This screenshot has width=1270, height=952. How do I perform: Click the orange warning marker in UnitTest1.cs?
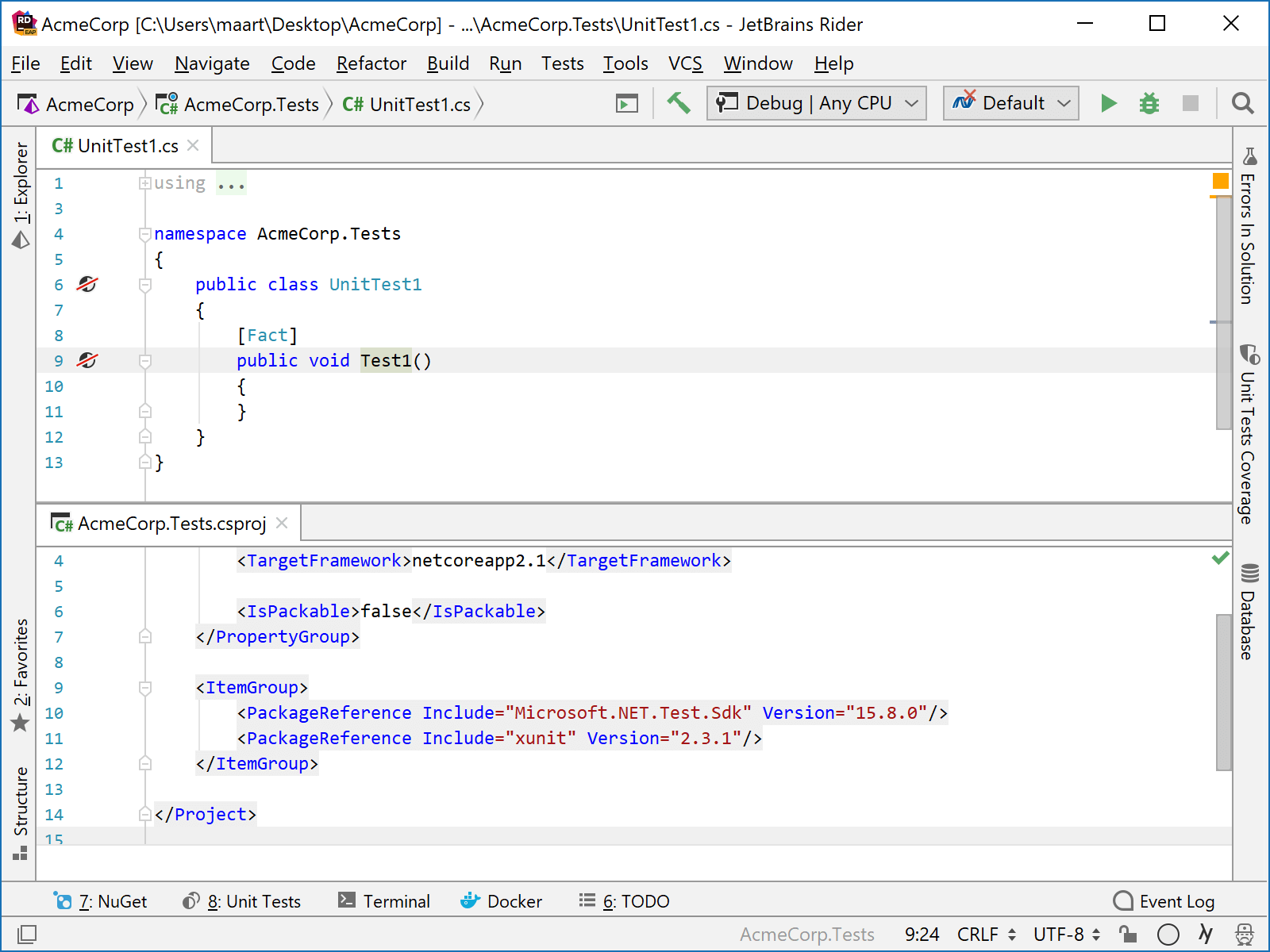(x=1221, y=181)
